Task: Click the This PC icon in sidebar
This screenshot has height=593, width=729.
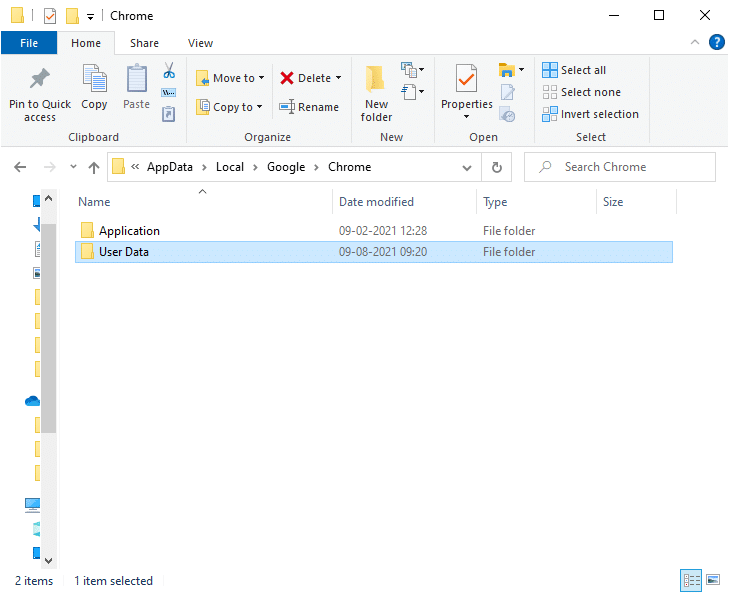Action: click(x=33, y=505)
